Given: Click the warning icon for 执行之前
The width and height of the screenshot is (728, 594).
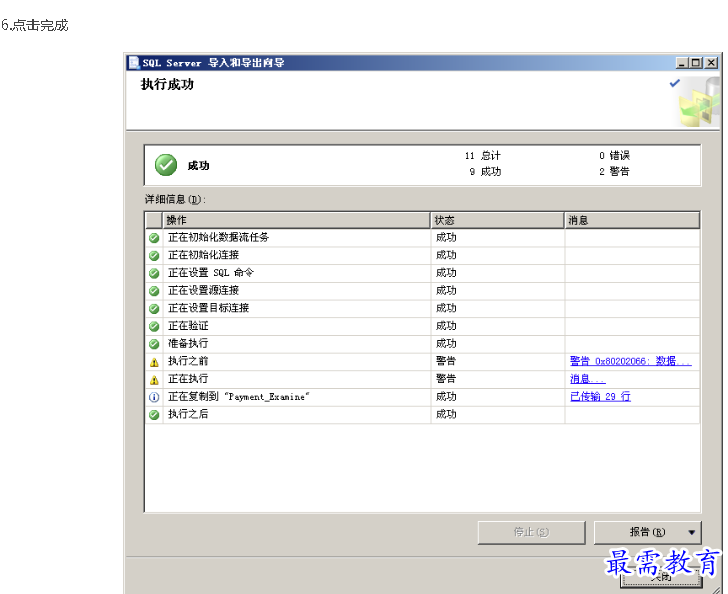Looking at the screenshot, I should pos(154,362).
